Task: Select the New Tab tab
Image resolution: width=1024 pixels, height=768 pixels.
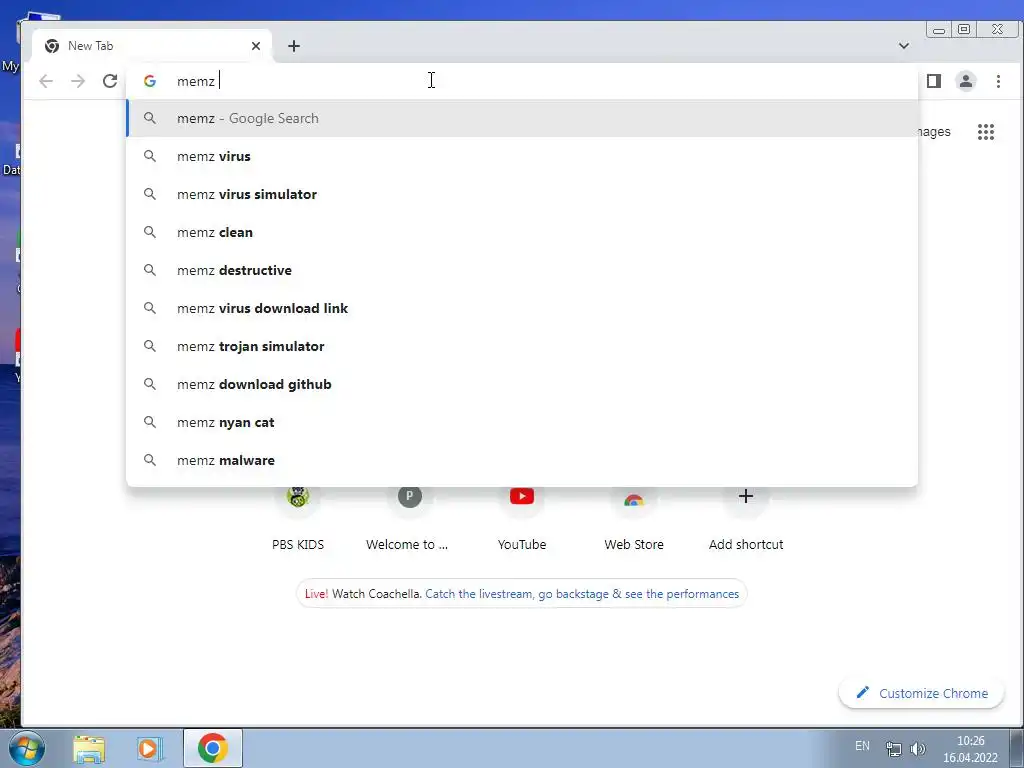Action: pyautogui.click(x=152, y=46)
